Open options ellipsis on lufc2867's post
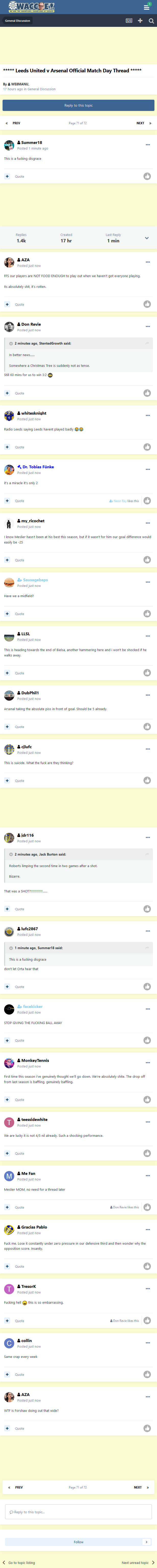157x1568 pixels. click(148, 931)
